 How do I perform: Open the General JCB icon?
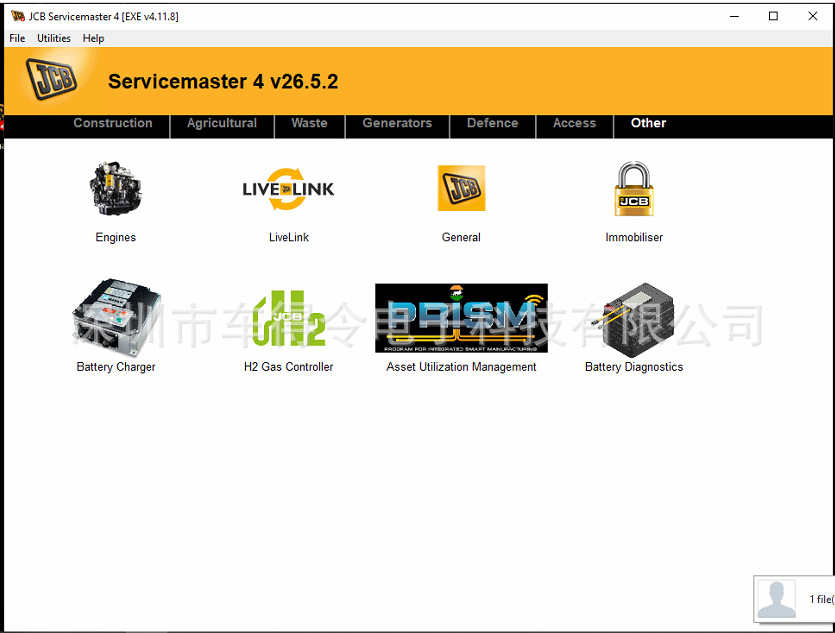pyautogui.click(x=461, y=188)
